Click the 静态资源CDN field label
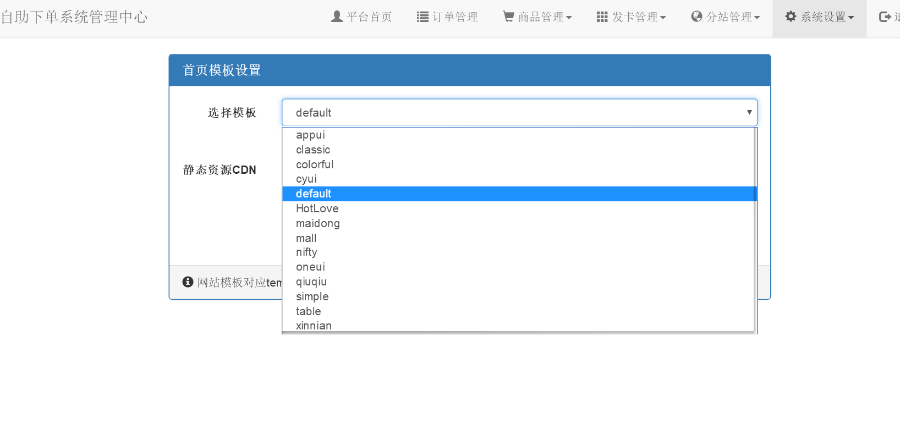Screen dimensions: 900x446 219,170
